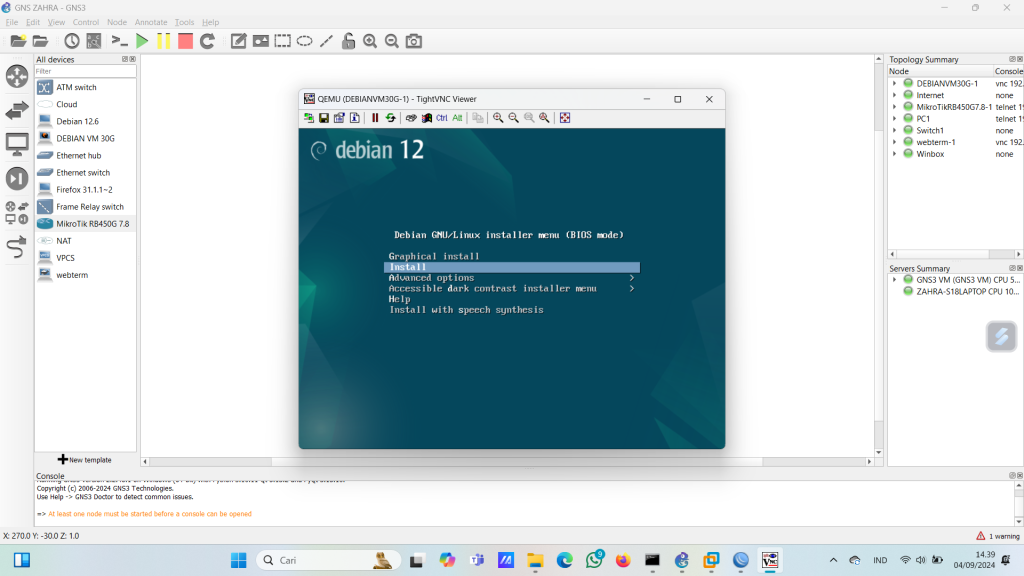
Task: Click the yellow Suspend all nodes icon
Action: [x=164, y=41]
